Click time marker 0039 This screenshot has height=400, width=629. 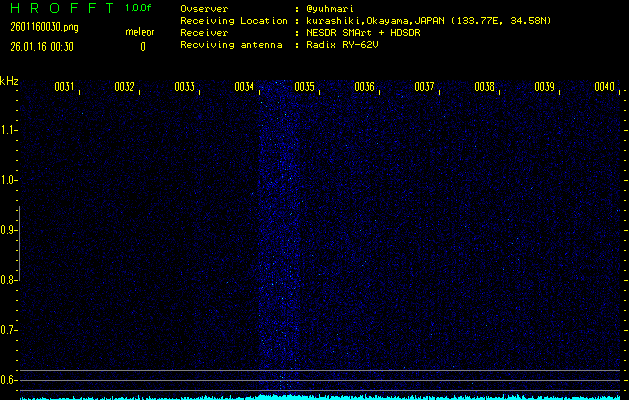point(545,87)
